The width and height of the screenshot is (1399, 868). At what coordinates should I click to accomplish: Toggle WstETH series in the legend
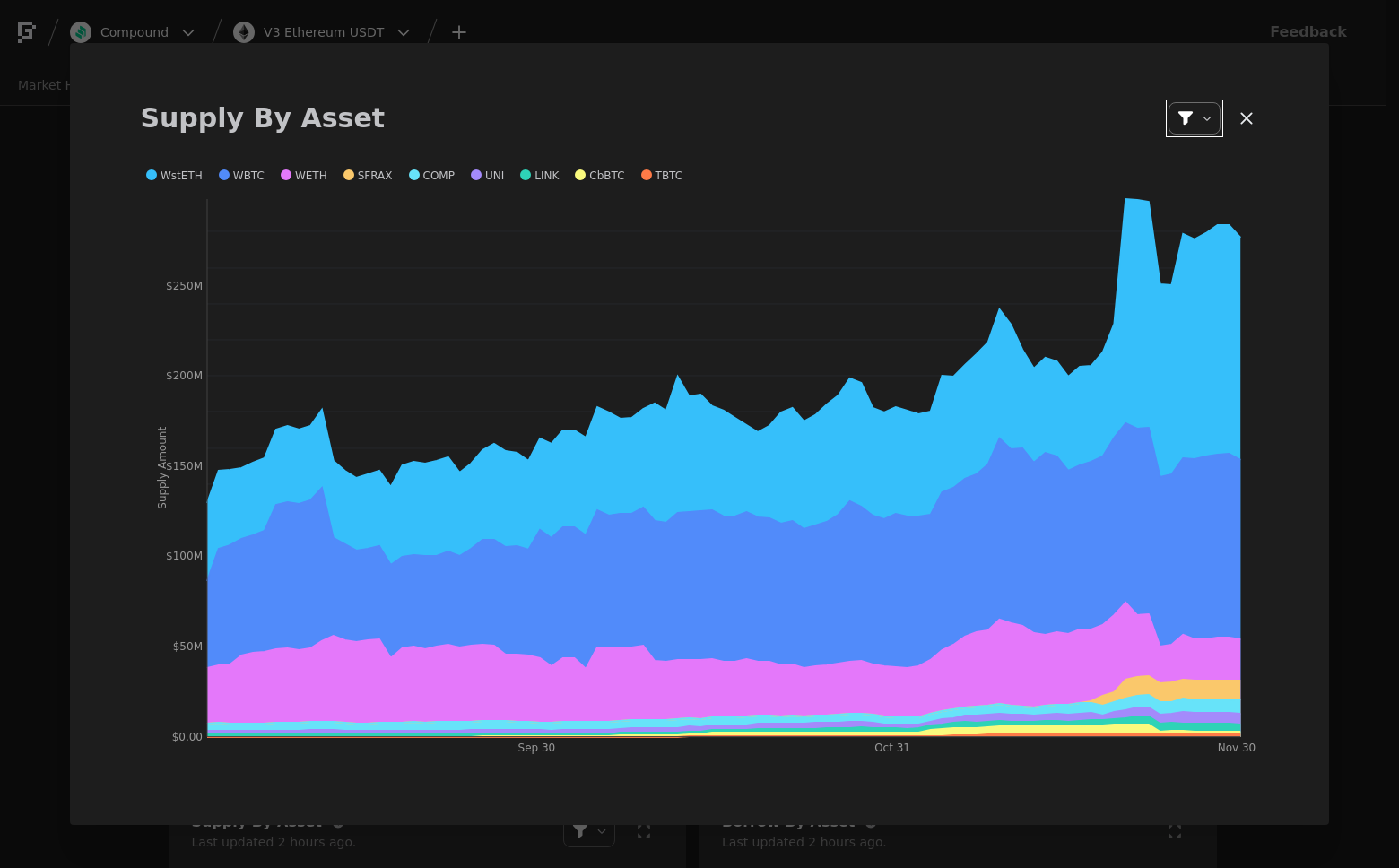[x=174, y=176]
